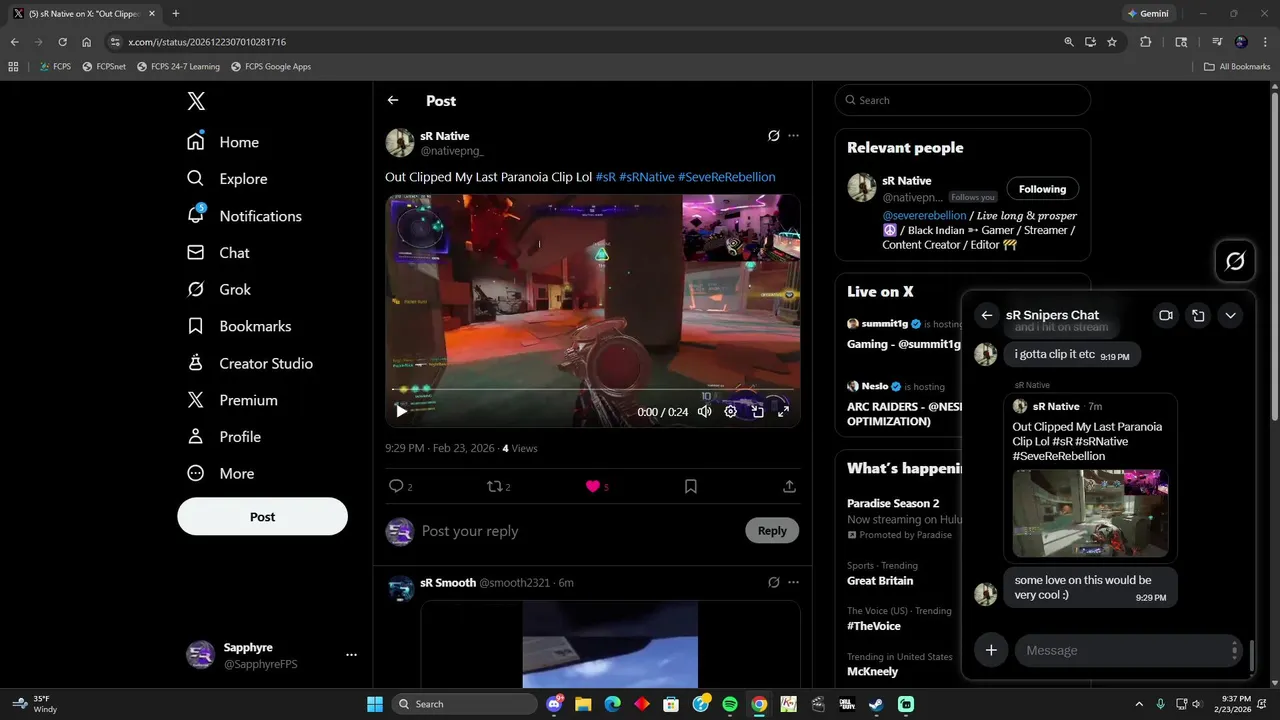The height and width of the screenshot is (720, 1280).
Task: Start video call in sR Snipers Chat
Action: click(x=1166, y=315)
